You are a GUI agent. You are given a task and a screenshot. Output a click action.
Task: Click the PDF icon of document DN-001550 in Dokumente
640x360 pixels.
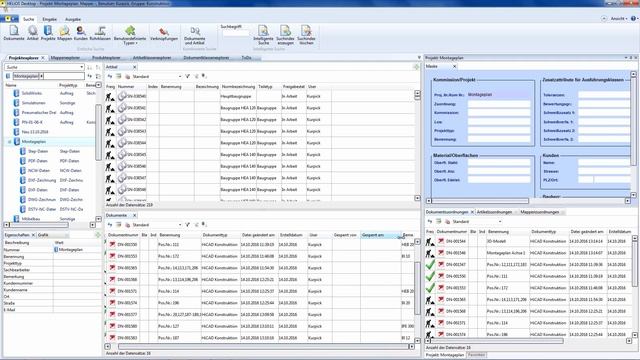(112, 244)
